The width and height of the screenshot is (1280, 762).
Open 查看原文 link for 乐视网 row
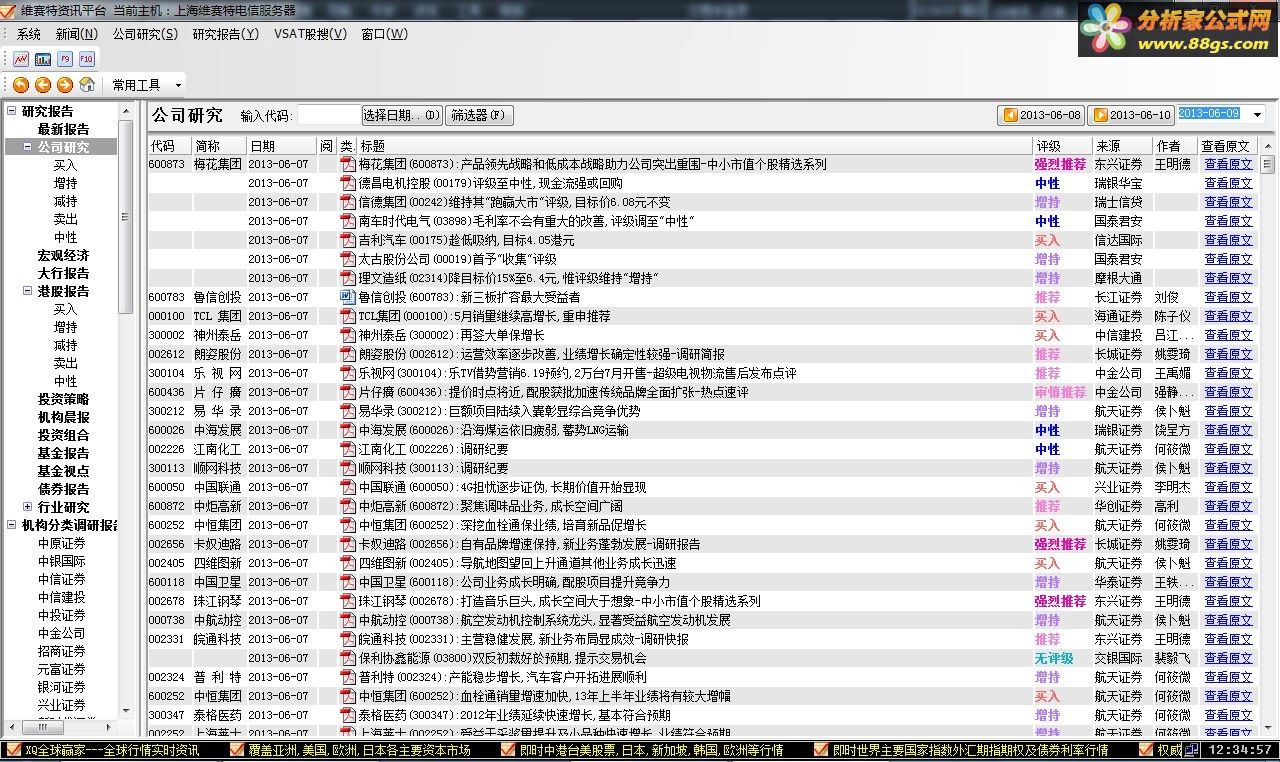(1228, 373)
